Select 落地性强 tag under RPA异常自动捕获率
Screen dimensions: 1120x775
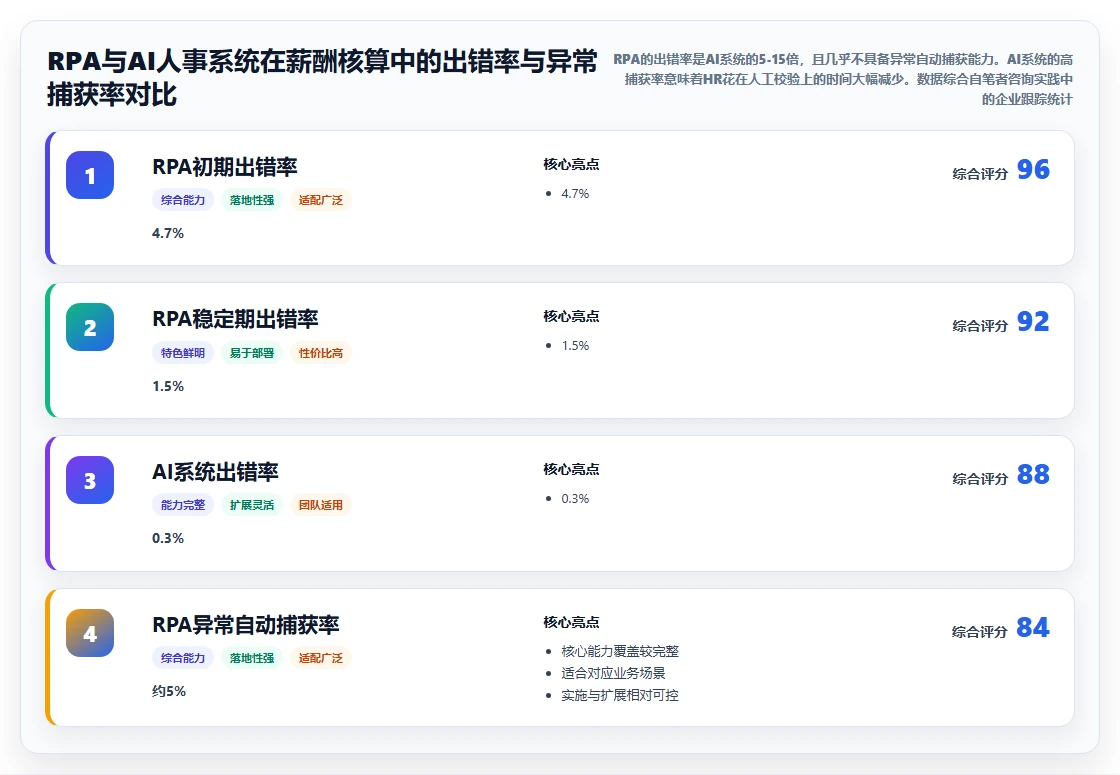(x=251, y=658)
